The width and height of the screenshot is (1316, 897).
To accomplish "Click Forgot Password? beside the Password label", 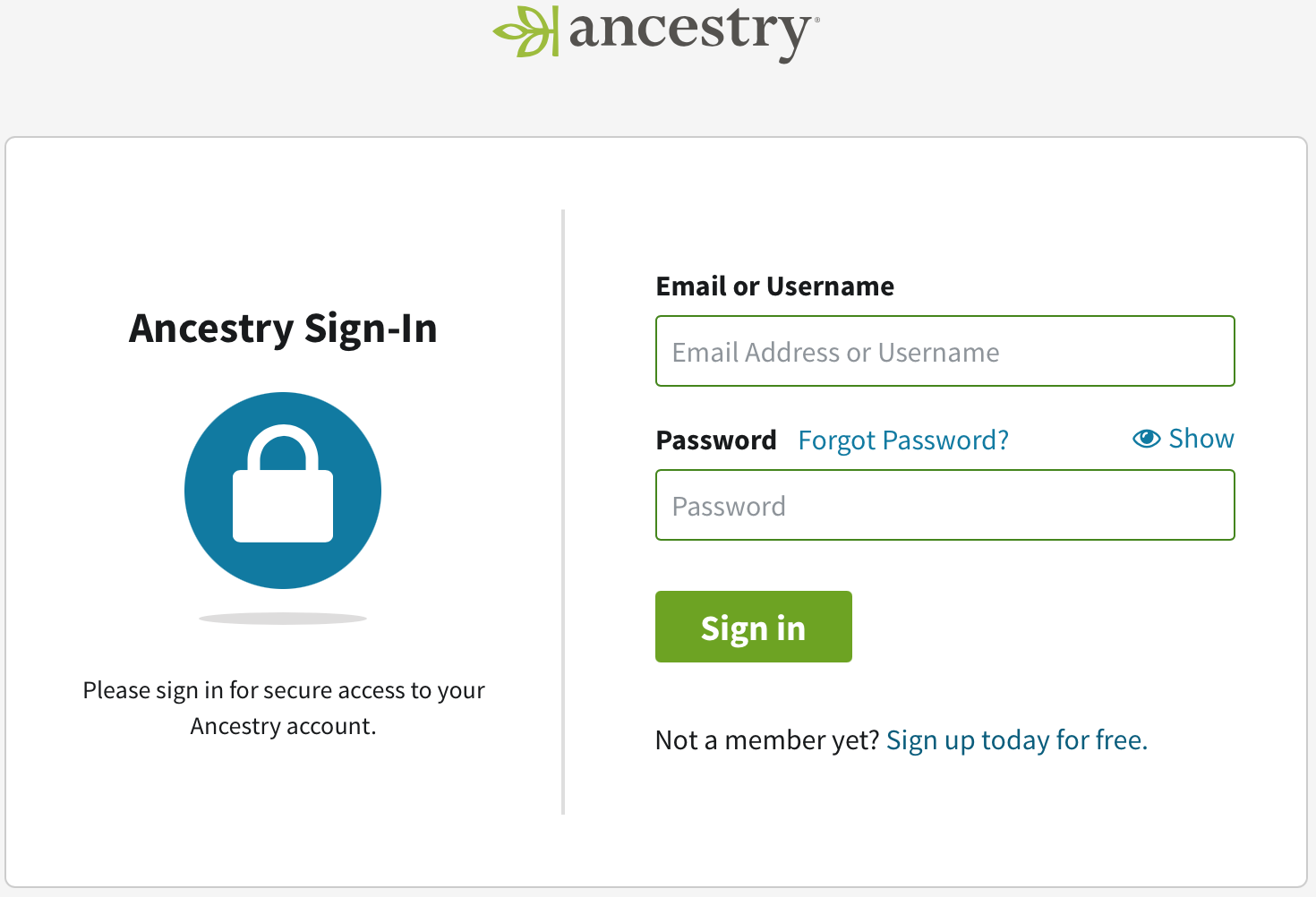I will [x=902, y=440].
